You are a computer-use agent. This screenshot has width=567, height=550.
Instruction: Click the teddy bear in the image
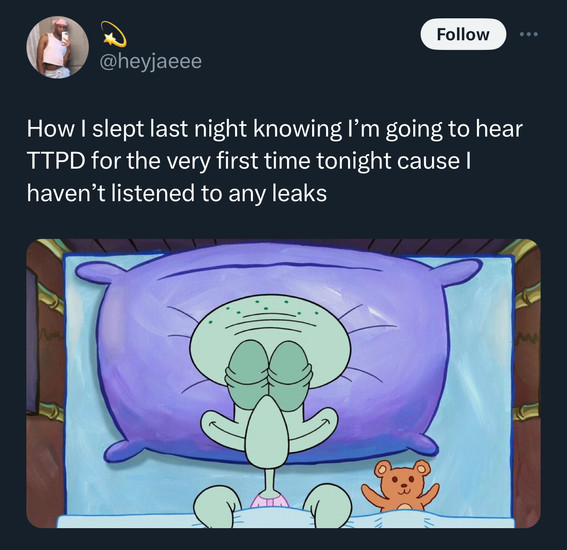401,485
